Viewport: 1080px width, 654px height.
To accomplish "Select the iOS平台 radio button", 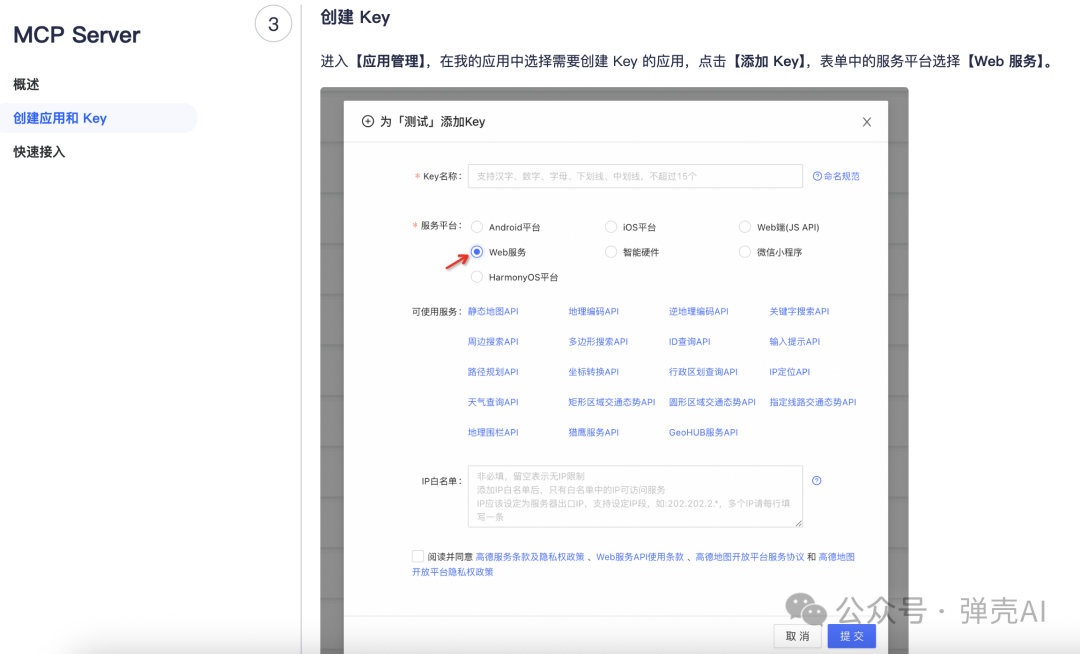I will coord(611,227).
